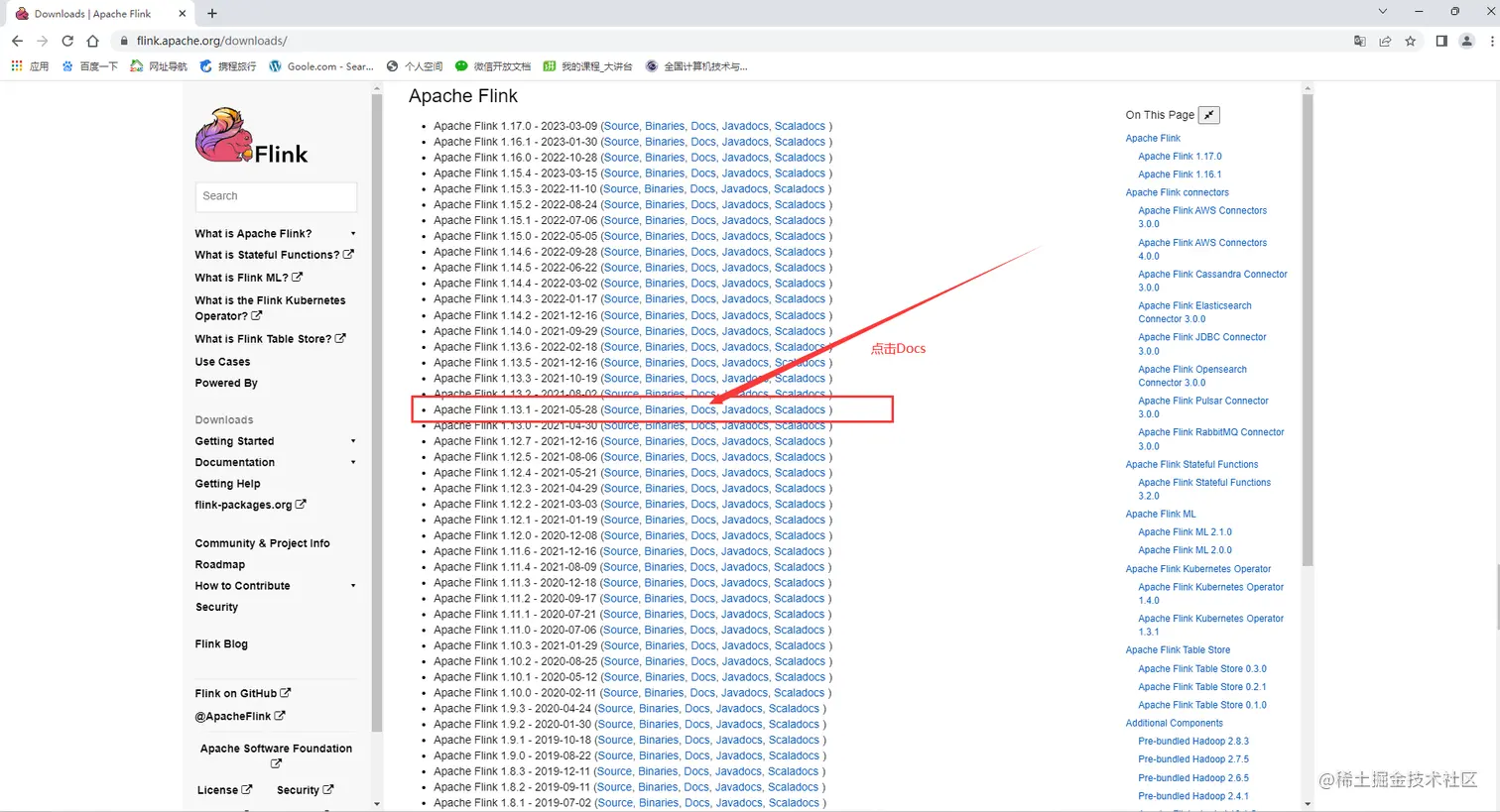
Task: Jump to Apache Flink ML 2.1.0
Action: coord(1185,532)
